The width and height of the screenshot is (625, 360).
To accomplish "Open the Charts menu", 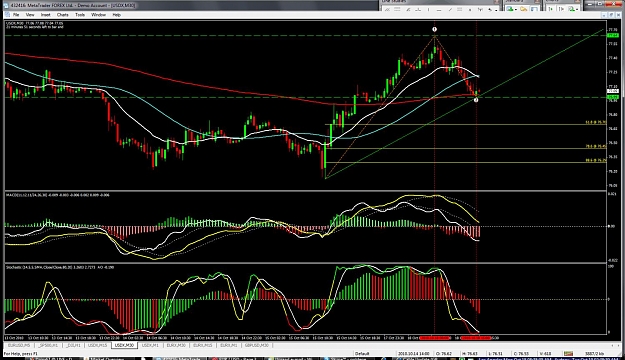I will (x=63, y=15).
